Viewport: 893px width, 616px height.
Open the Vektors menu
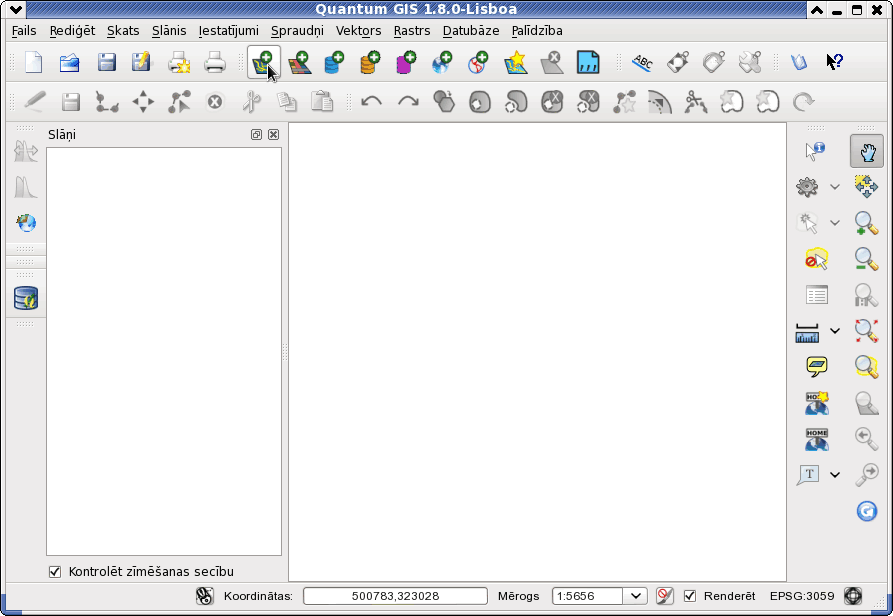pyautogui.click(x=358, y=31)
